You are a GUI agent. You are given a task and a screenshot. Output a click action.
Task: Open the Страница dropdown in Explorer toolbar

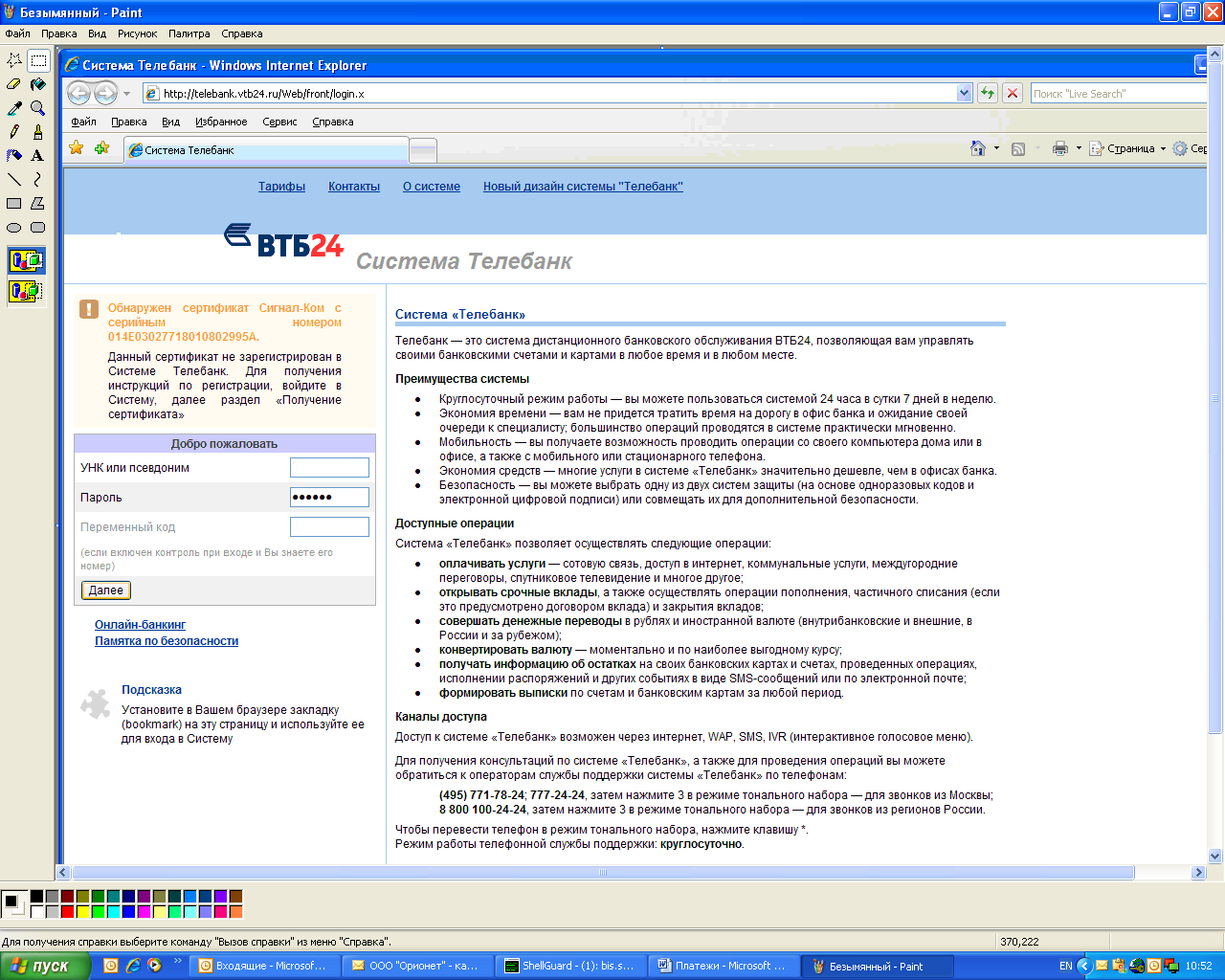tap(1128, 148)
